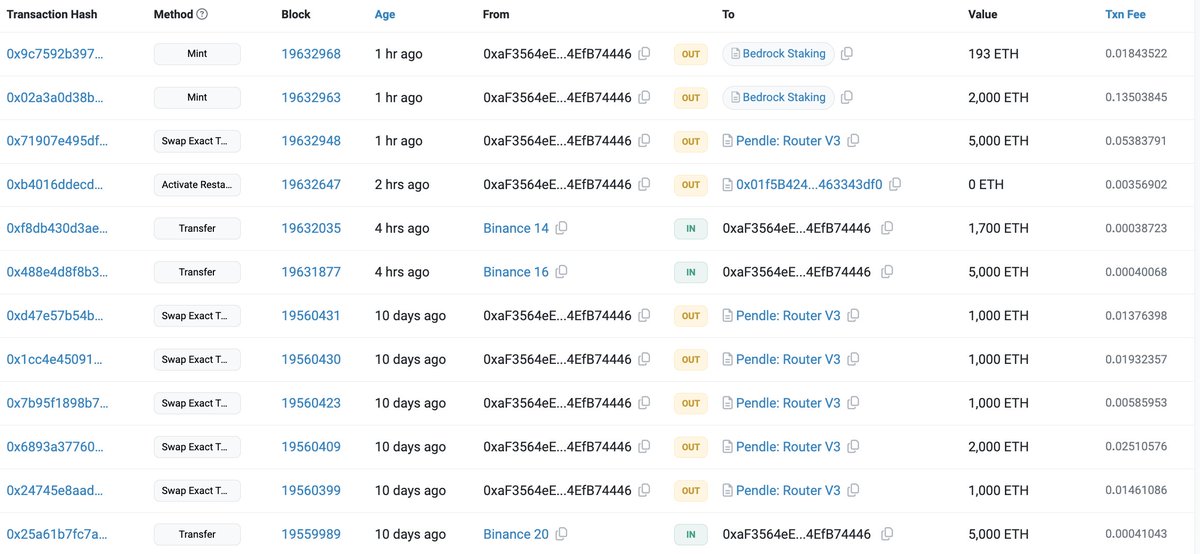
Task: Open block 19632647
Action: pyautogui.click(x=311, y=185)
